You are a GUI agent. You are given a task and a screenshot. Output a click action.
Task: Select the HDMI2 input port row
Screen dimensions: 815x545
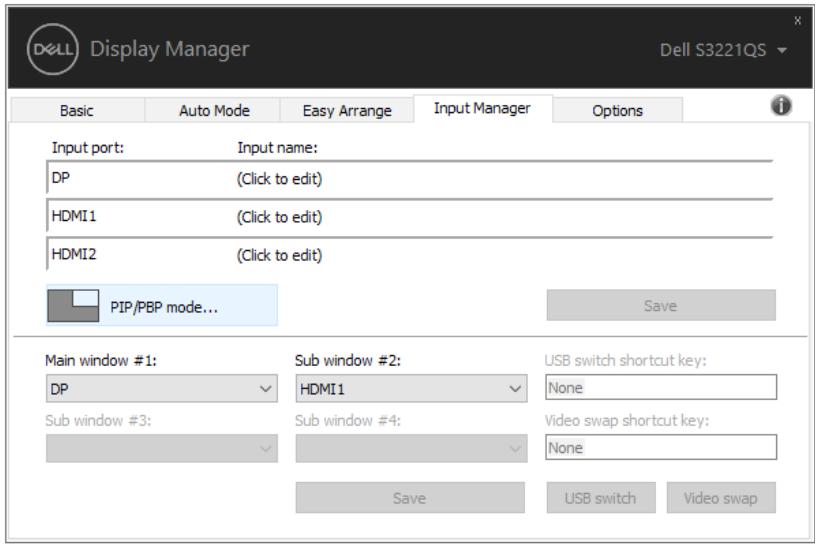410,255
